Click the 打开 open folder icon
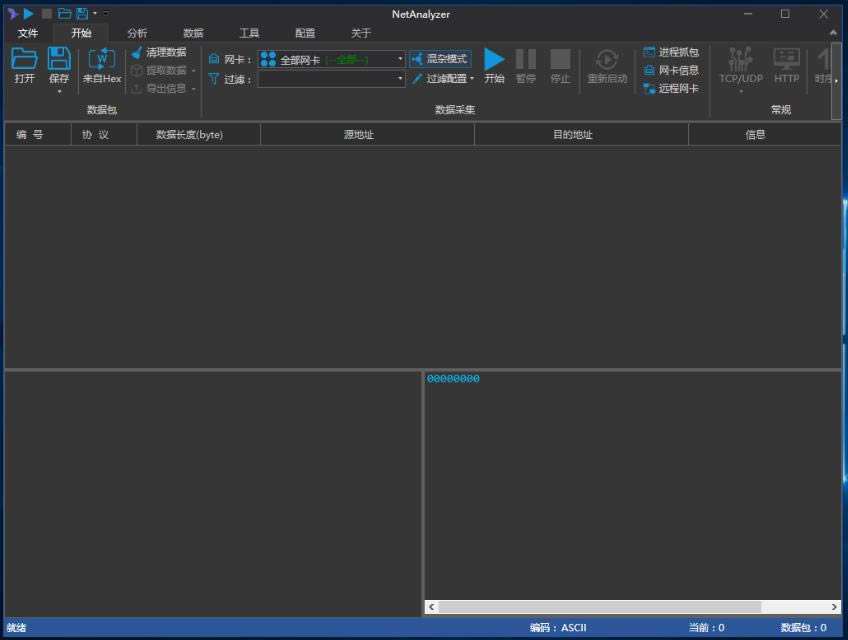Viewport: 848px width, 640px height. 24,58
